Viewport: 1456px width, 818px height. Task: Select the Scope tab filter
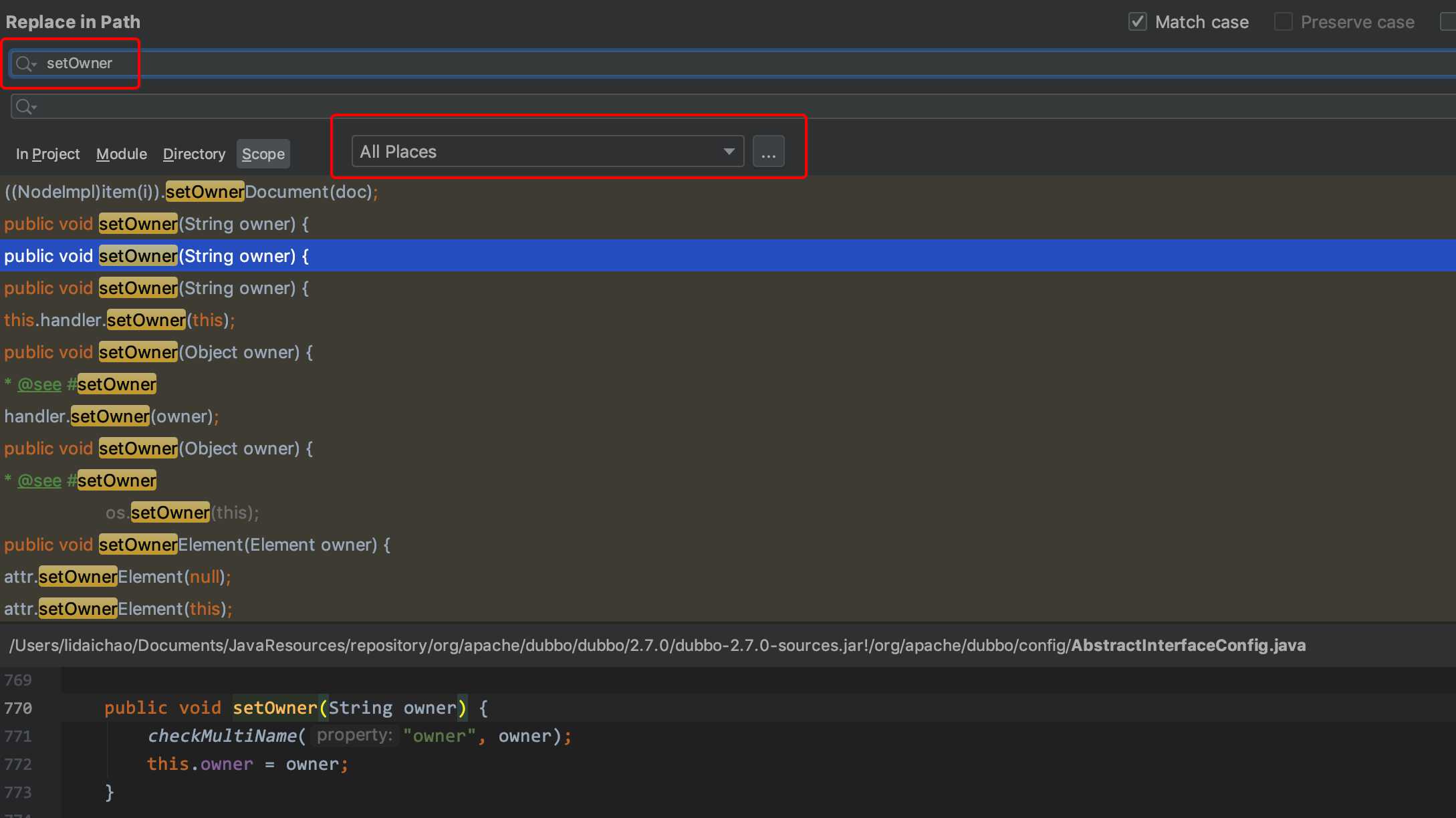[262, 153]
